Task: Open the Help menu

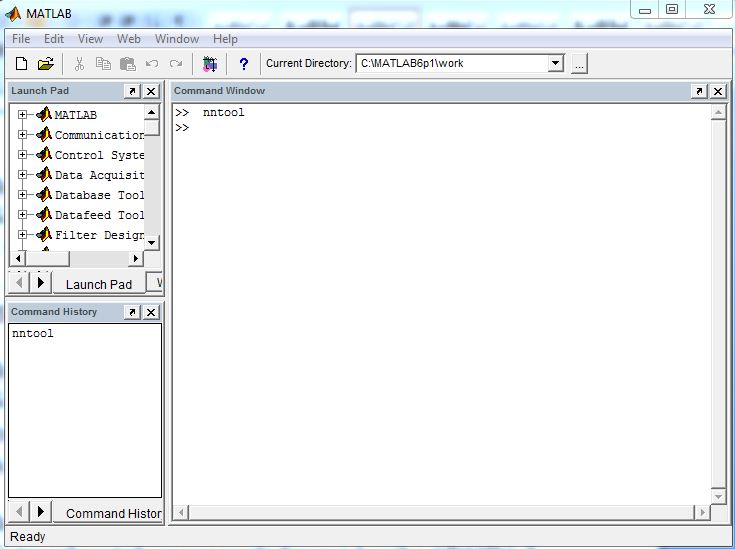Action: pyautogui.click(x=225, y=39)
